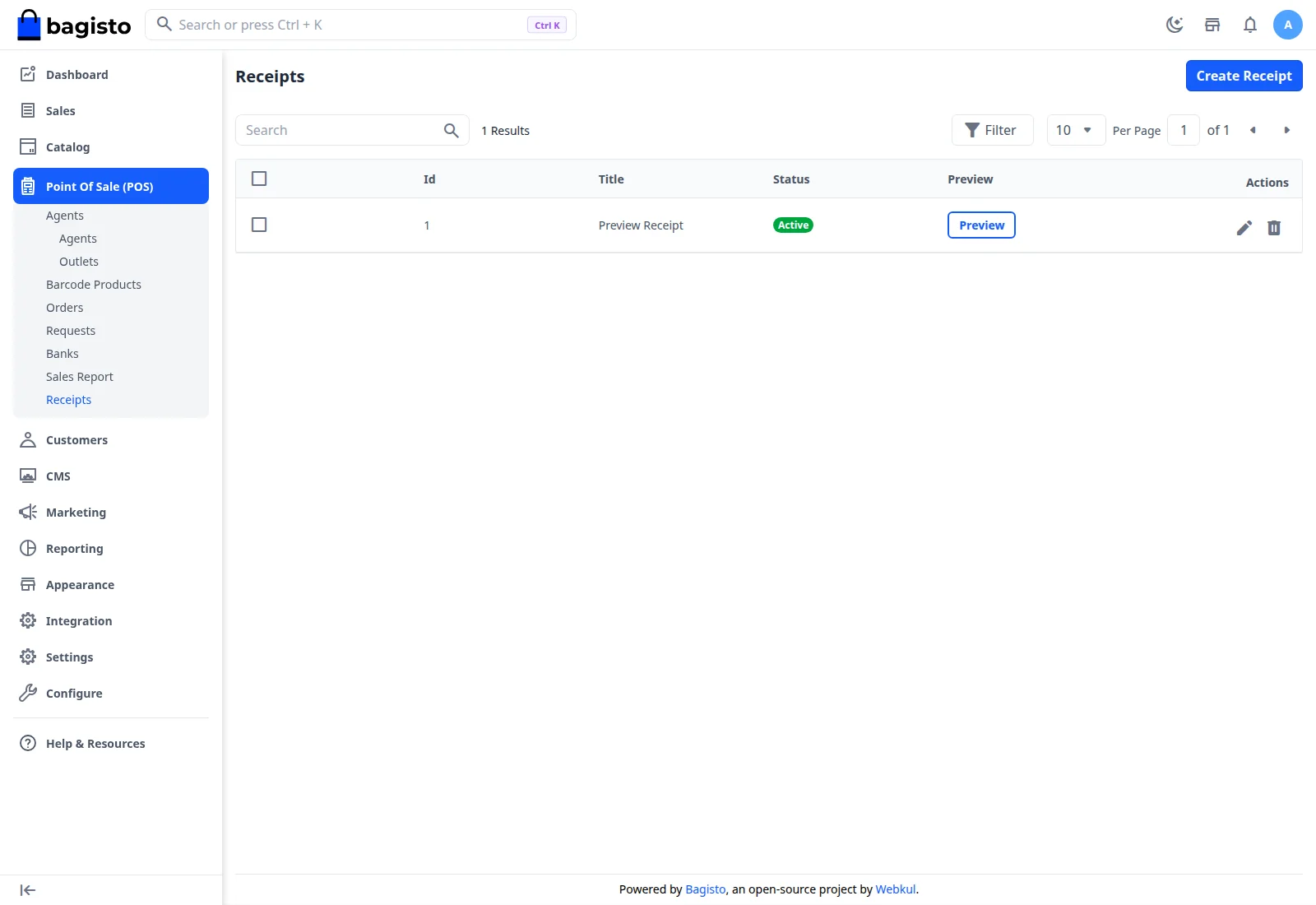Viewport: 1316px width, 905px height.
Task: Open Sales Report under POS
Action: (80, 377)
